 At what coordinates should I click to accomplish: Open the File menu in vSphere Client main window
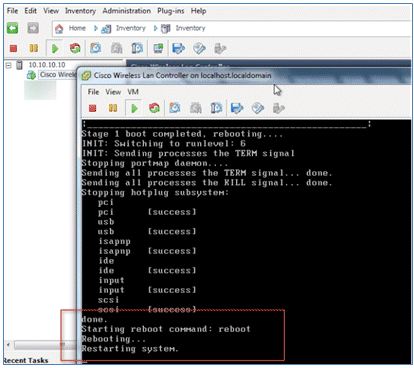coord(12,11)
